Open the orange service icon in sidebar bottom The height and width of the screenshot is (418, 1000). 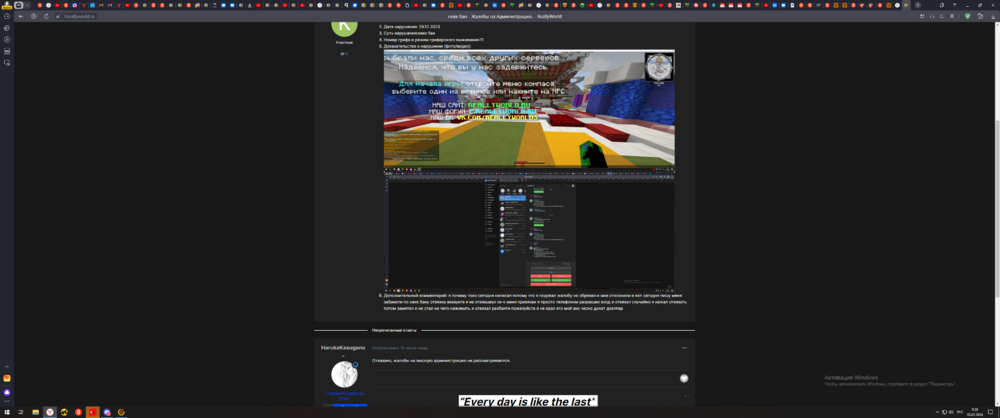7,378
